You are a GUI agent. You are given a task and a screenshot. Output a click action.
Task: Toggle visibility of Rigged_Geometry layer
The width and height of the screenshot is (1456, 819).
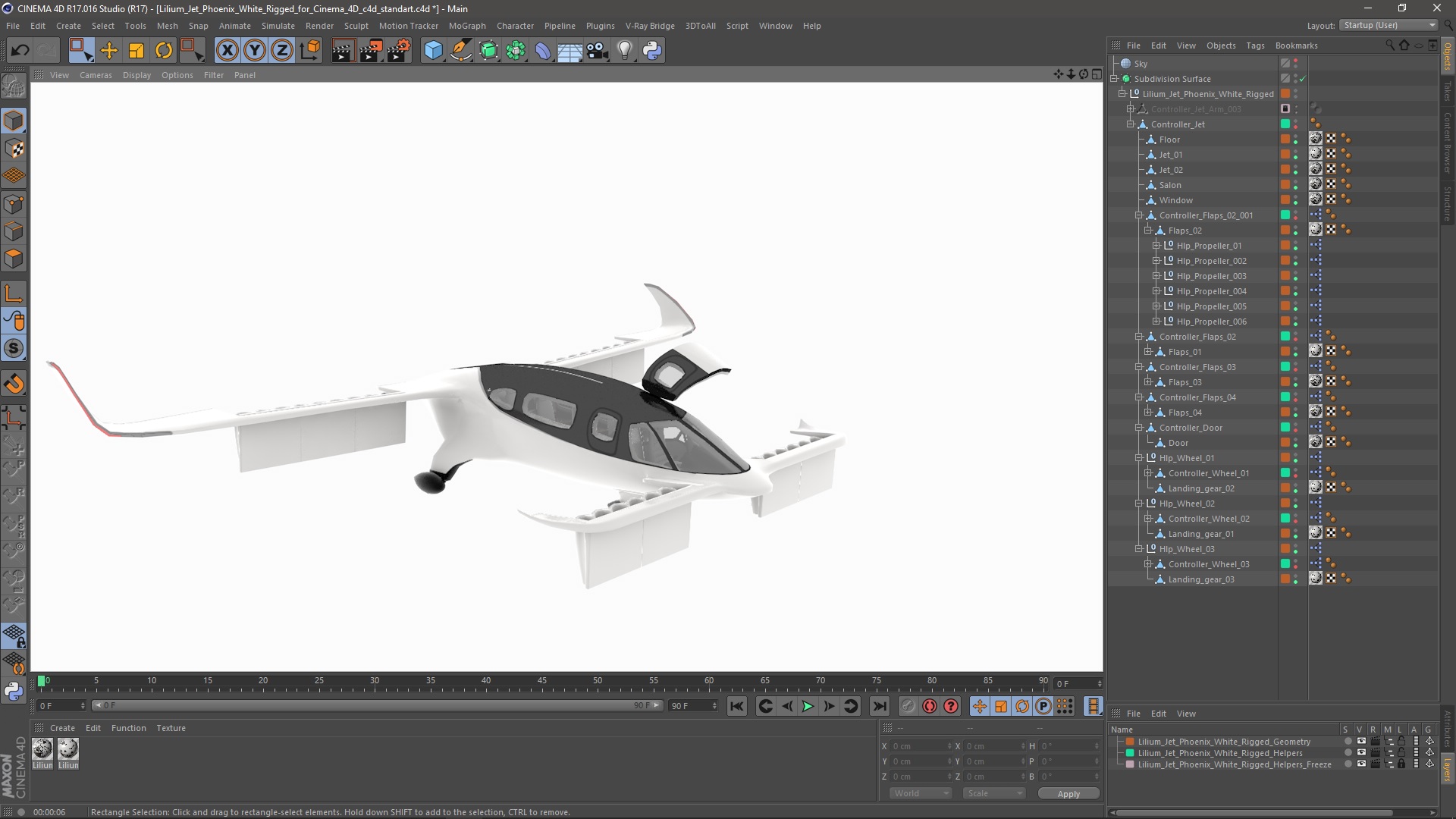[x=1361, y=742]
